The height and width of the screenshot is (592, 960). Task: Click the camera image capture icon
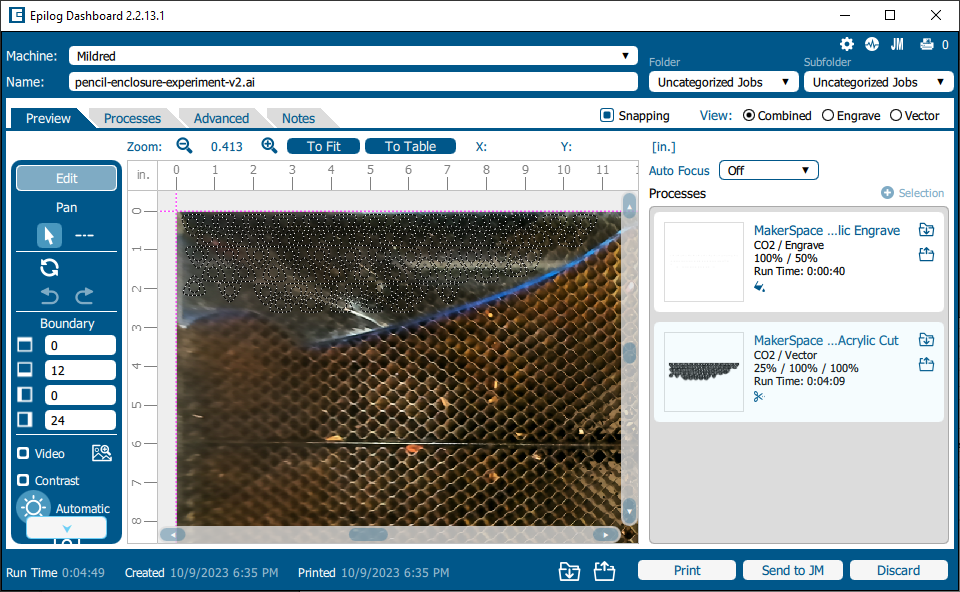[x=101, y=453]
